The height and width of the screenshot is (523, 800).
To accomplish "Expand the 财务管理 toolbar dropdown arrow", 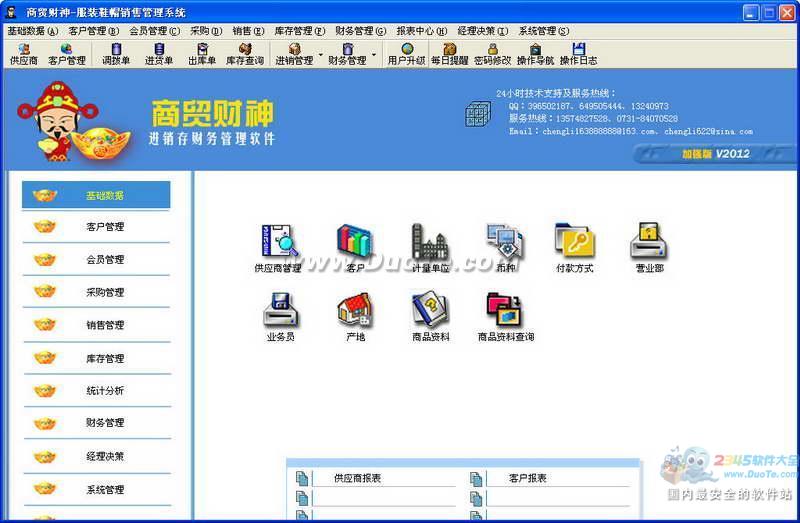I will tap(374, 54).
